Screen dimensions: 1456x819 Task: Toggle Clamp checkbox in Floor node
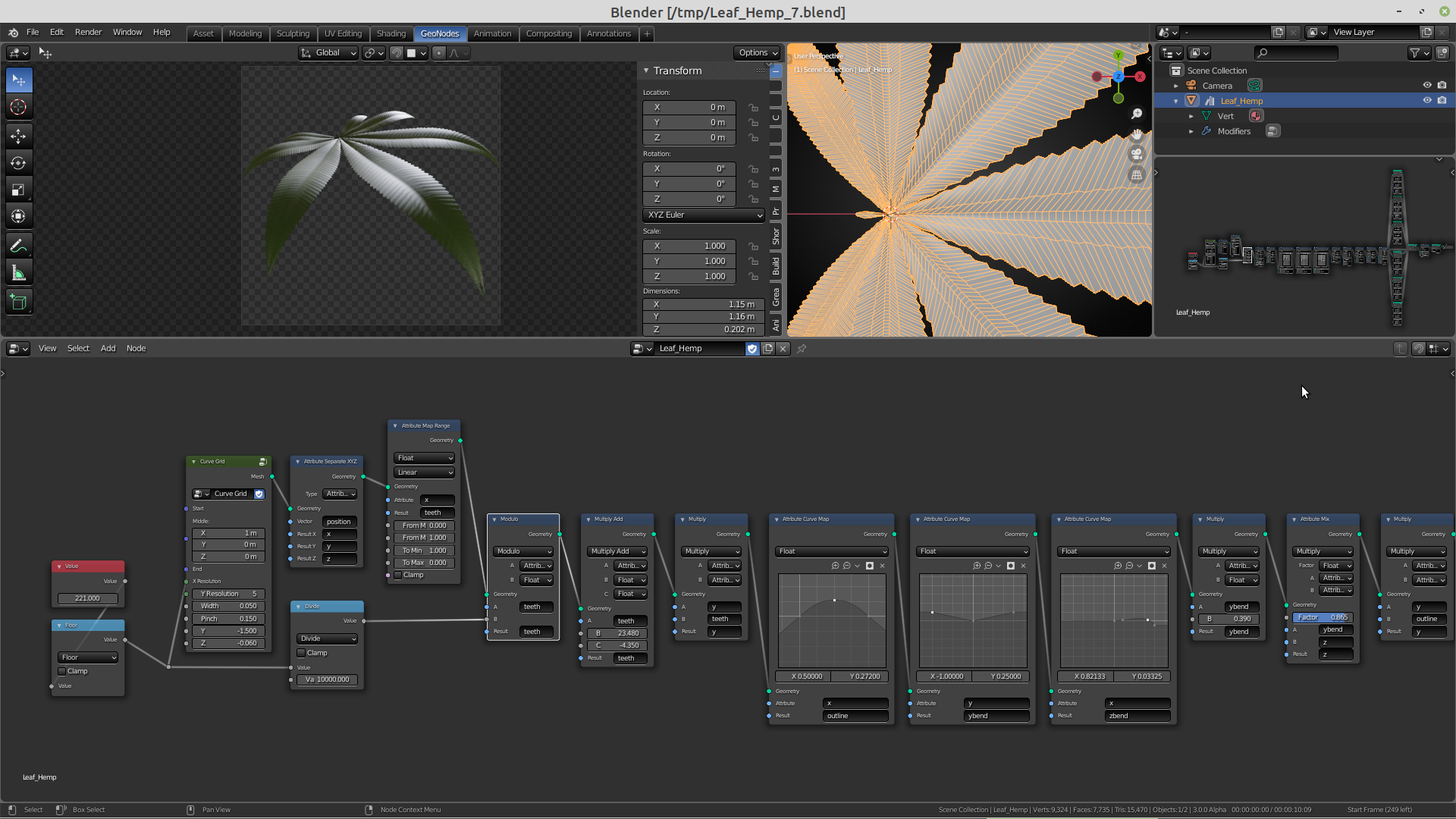pos(62,671)
